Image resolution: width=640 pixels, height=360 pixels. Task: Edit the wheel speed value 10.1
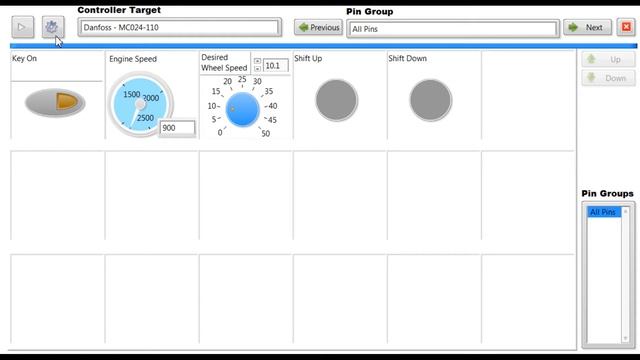pyautogui.click(x=276, y=65)
